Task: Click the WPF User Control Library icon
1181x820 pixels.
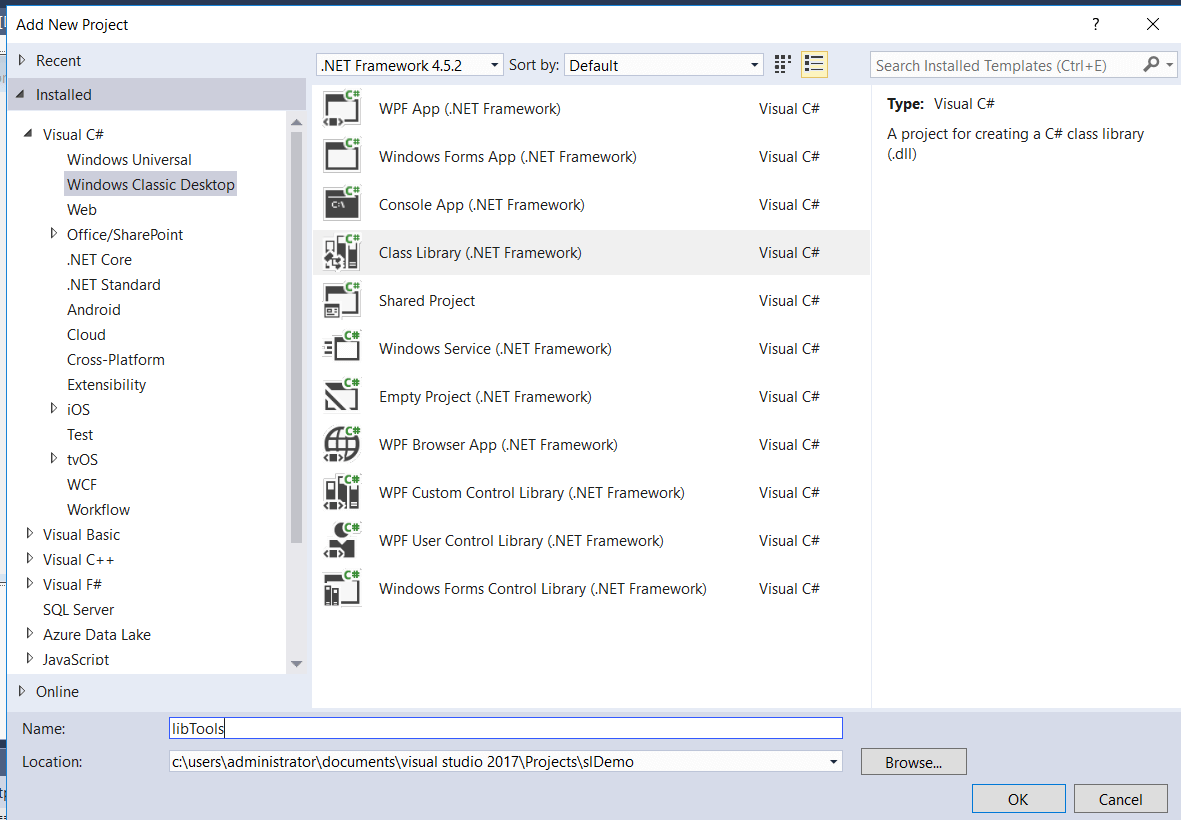Action: click(342, 541)
